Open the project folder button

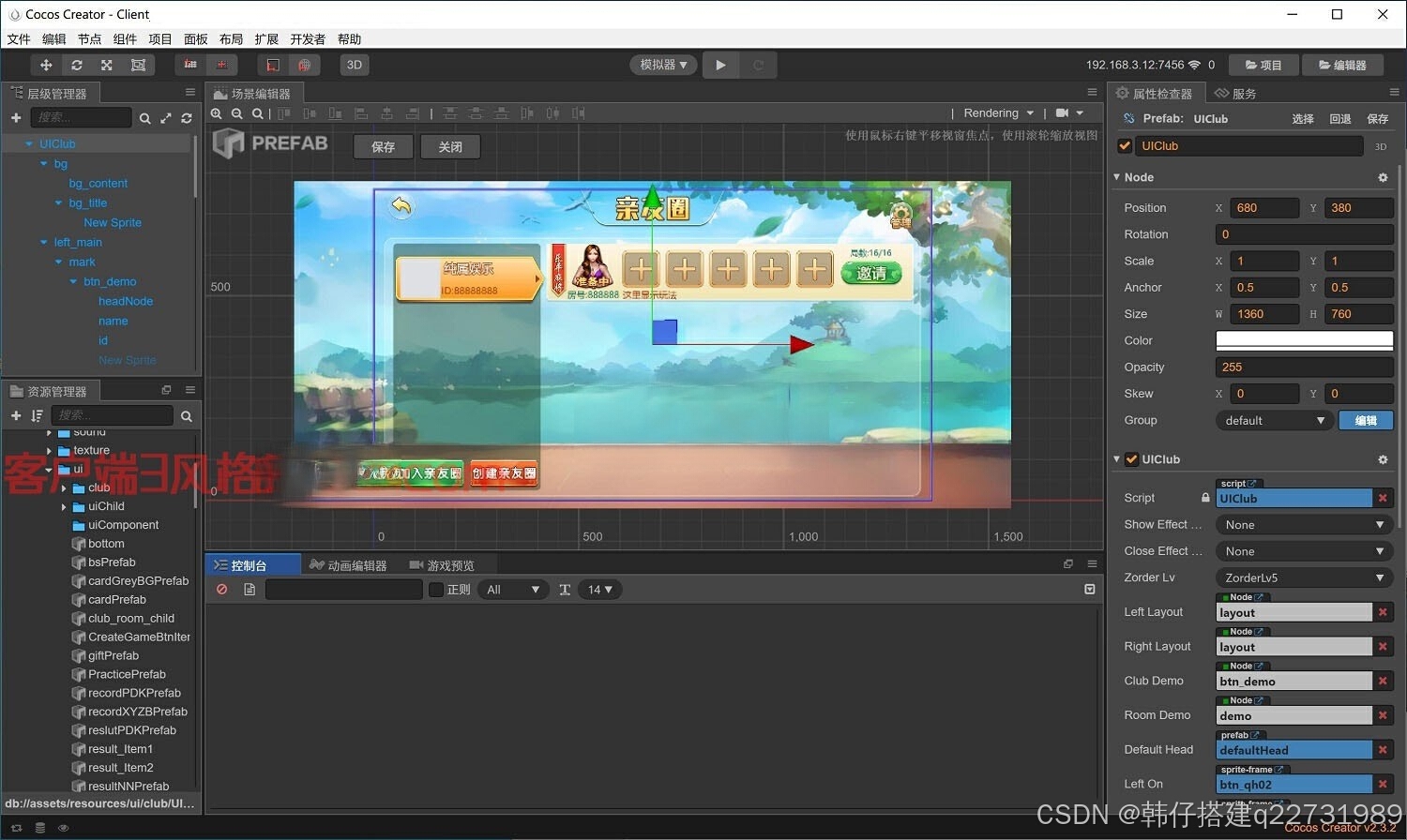coord(1263,65)
